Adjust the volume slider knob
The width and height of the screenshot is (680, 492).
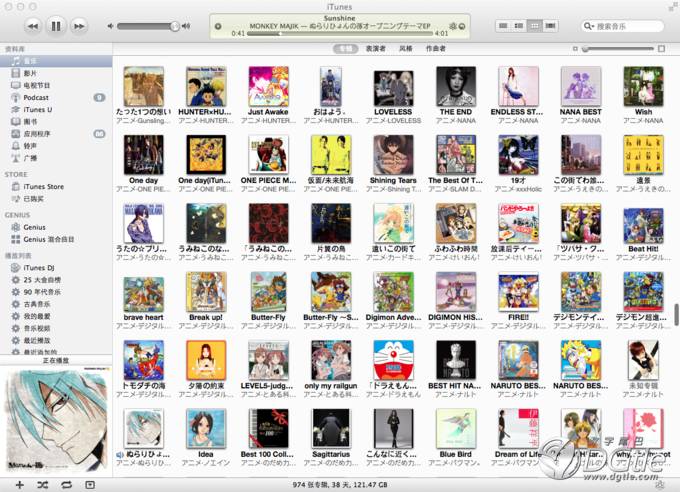pyautogui.click(x=174, y=26)
